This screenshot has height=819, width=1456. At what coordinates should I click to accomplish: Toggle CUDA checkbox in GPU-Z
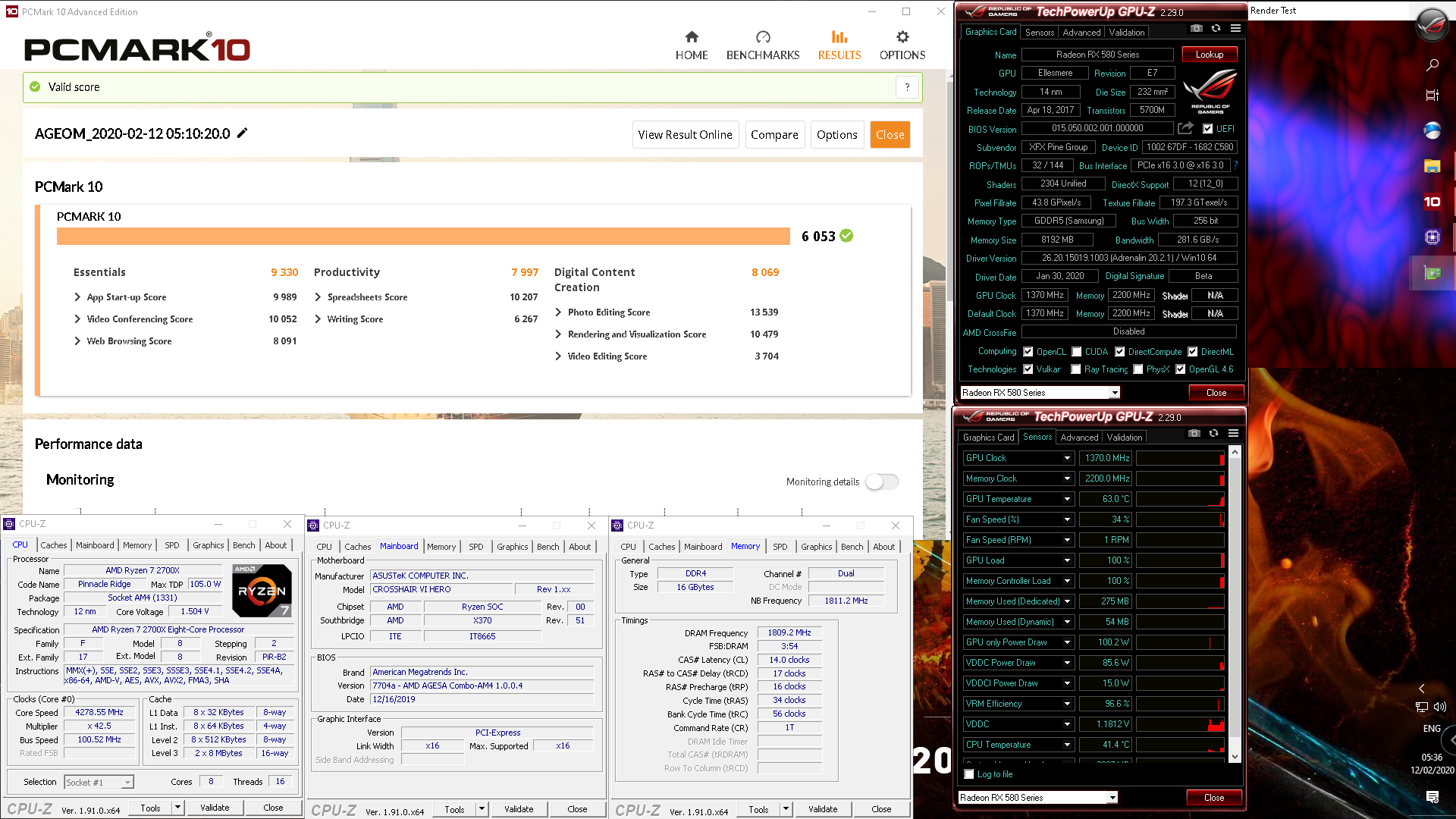pyautogui.click(x=1076, y=352)
